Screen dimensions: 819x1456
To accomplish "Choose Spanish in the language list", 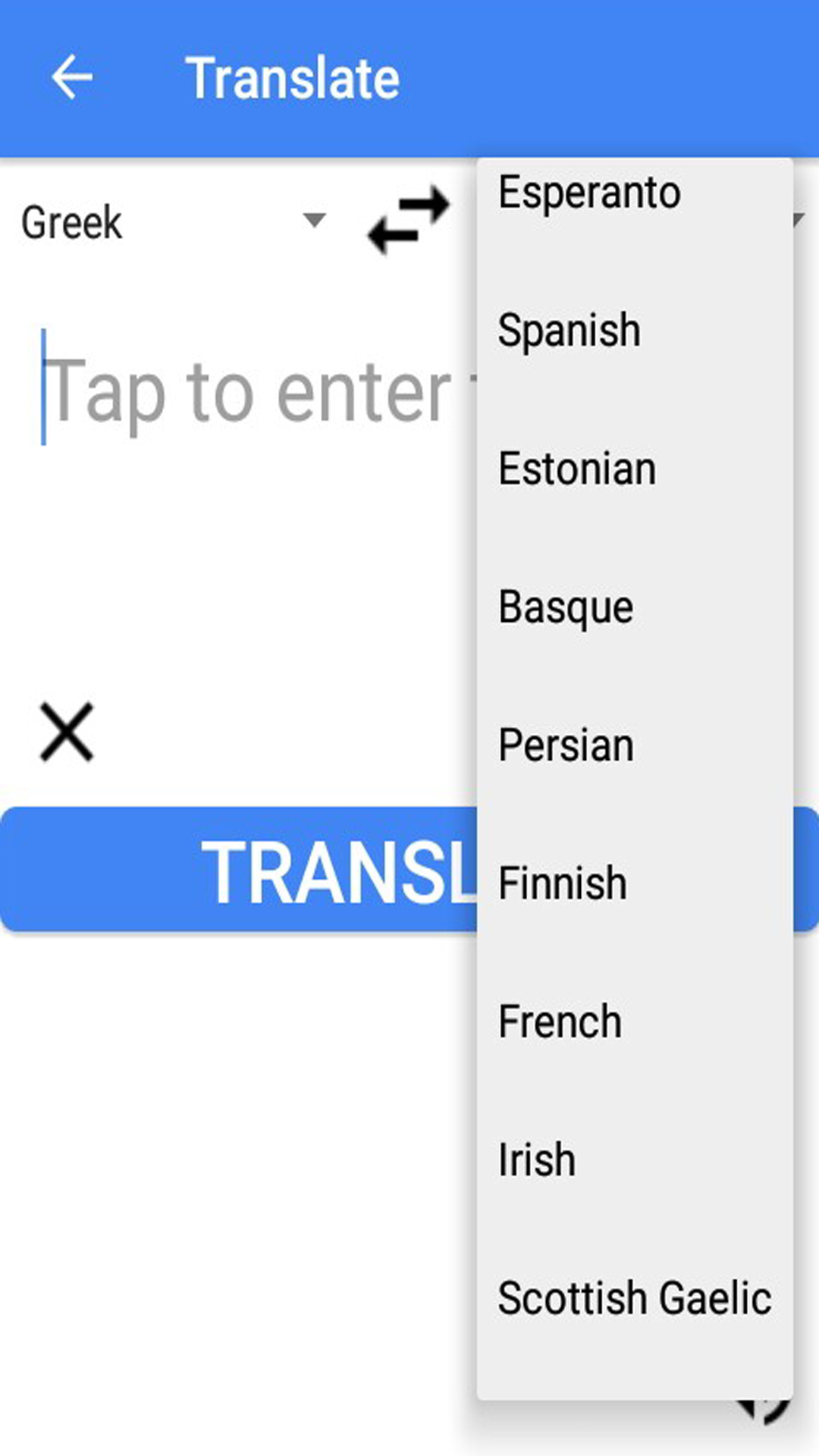I will coord(570,331).
